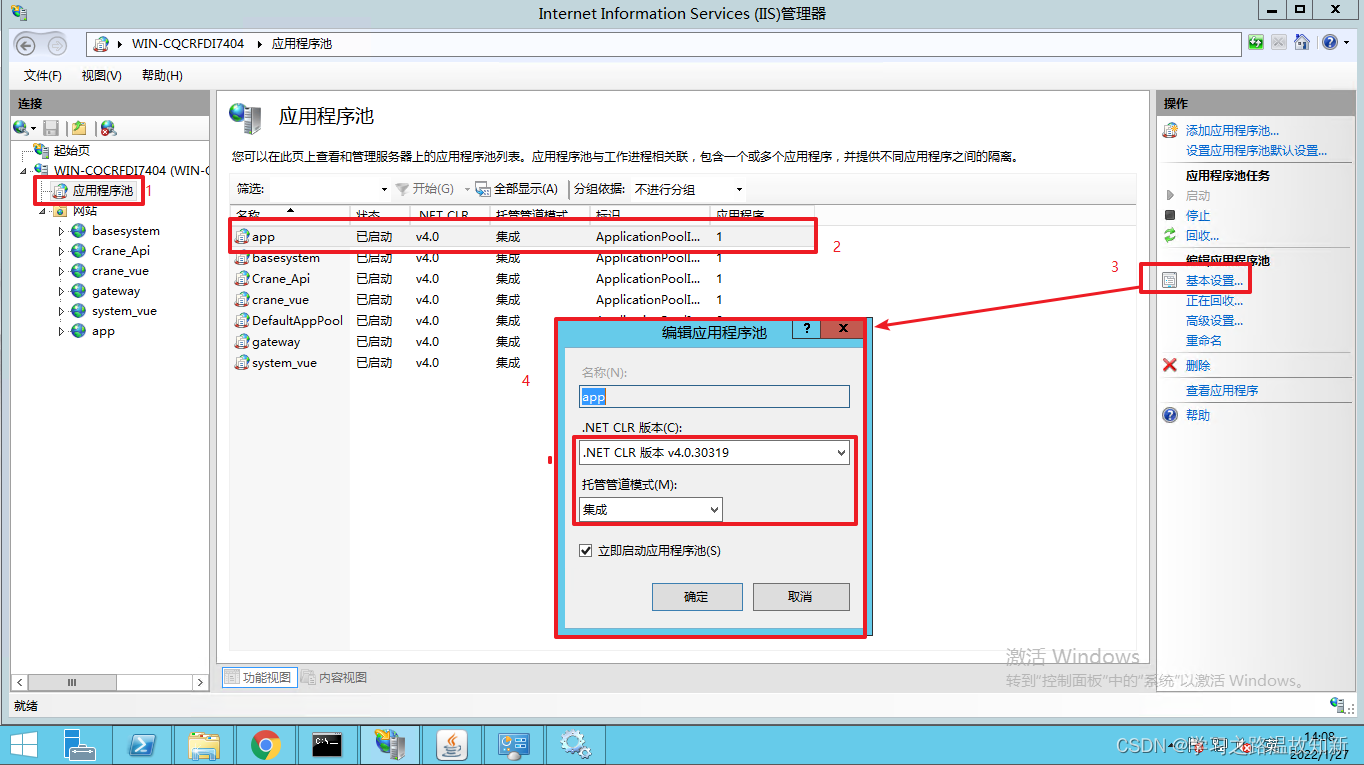Select the Crane_Api row in pool list
1364x765 pixels.
pyautogui.click(x=522, y=279)
